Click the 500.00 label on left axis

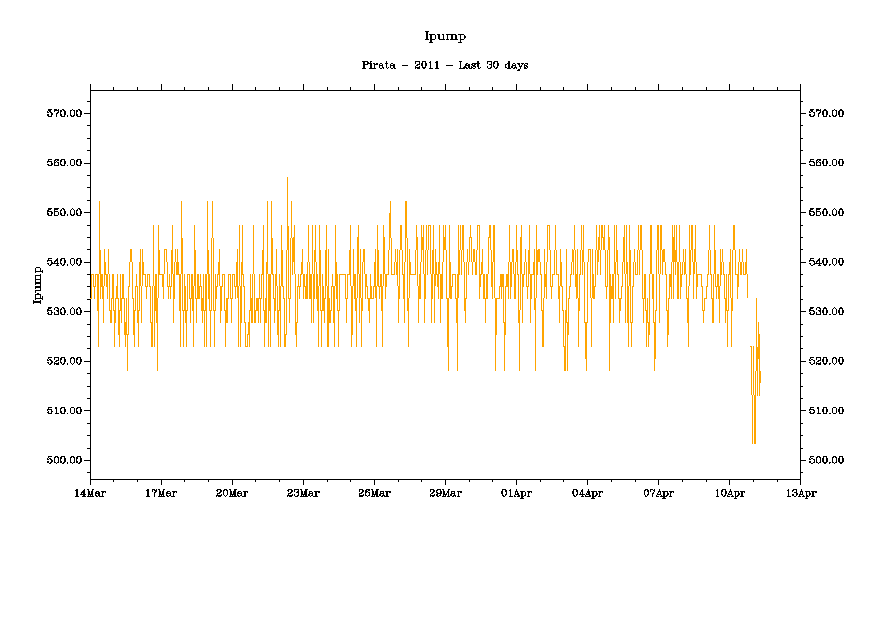[x=64, y=461]
